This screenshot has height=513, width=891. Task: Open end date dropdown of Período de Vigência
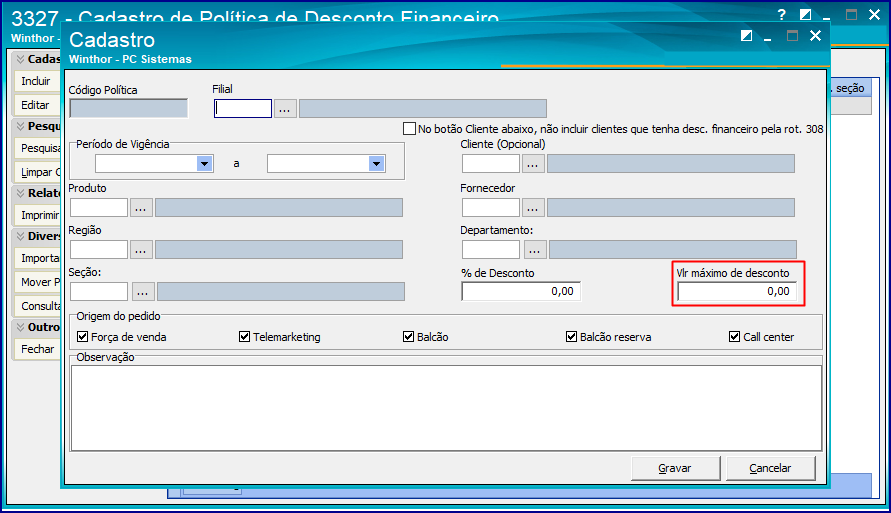(376, 164)
